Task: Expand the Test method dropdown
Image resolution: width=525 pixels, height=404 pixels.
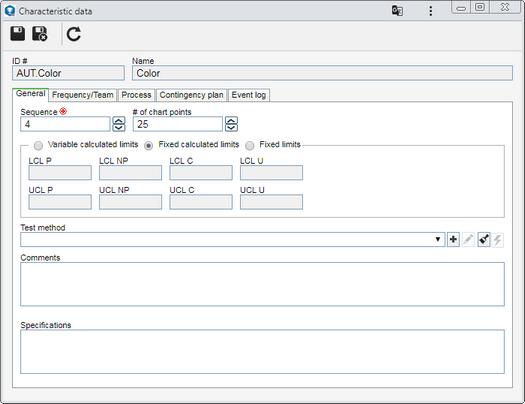Action: coord(438,239)
